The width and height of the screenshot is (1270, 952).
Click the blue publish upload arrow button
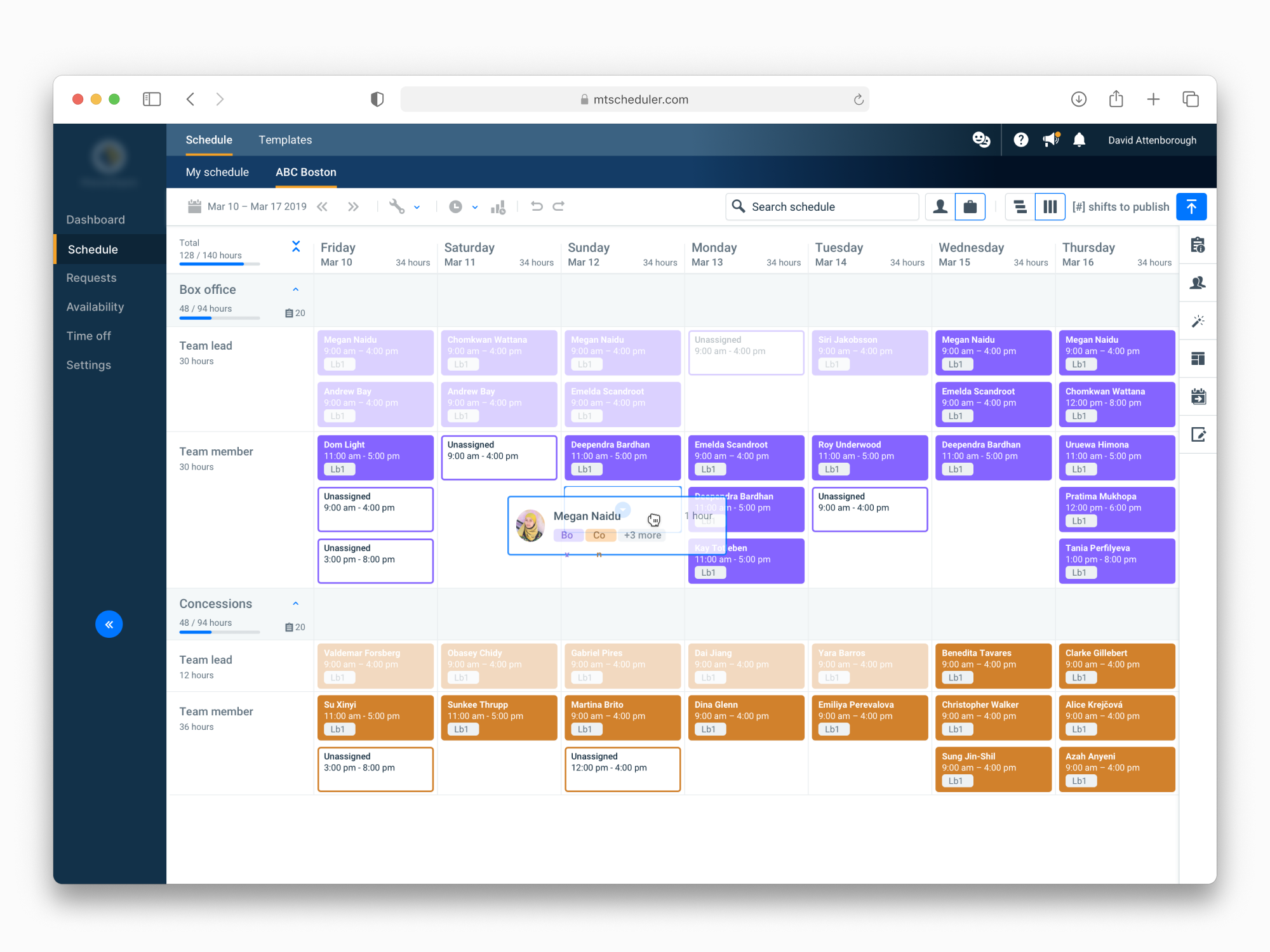[x=1191, y=207]
